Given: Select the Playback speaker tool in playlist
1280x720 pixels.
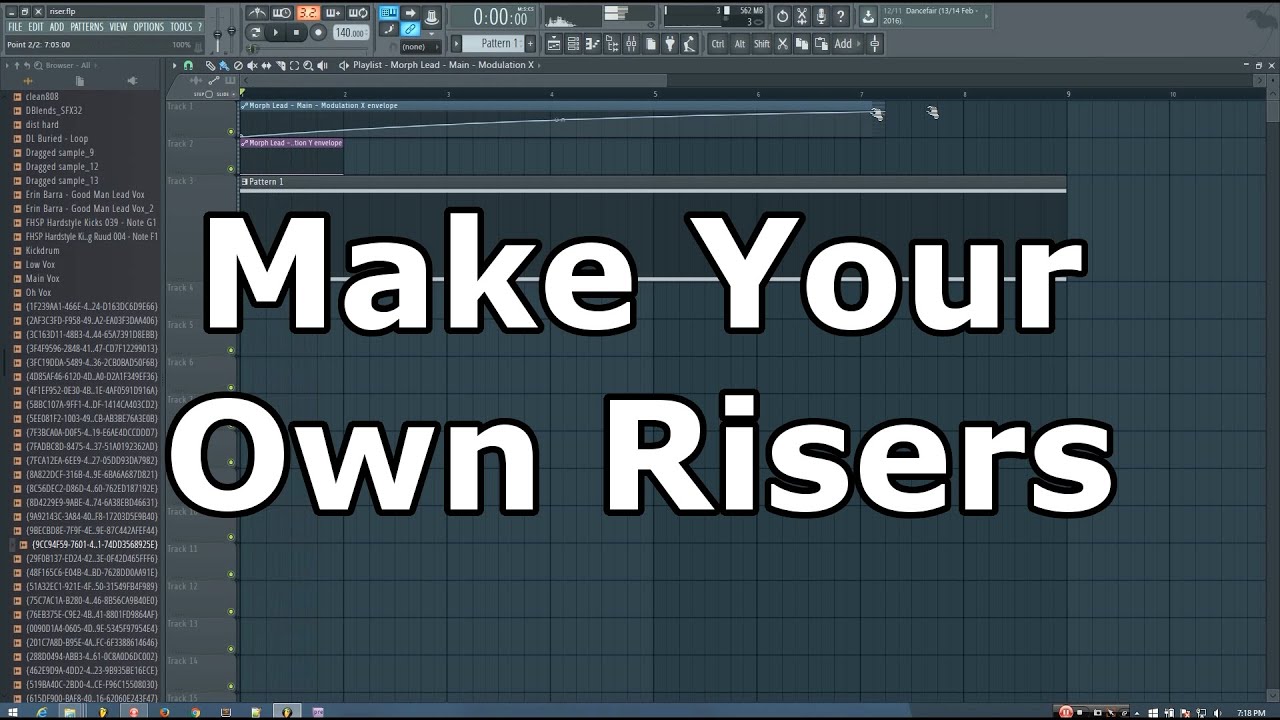Looking at the screenshot, I should tap(323, 65).
